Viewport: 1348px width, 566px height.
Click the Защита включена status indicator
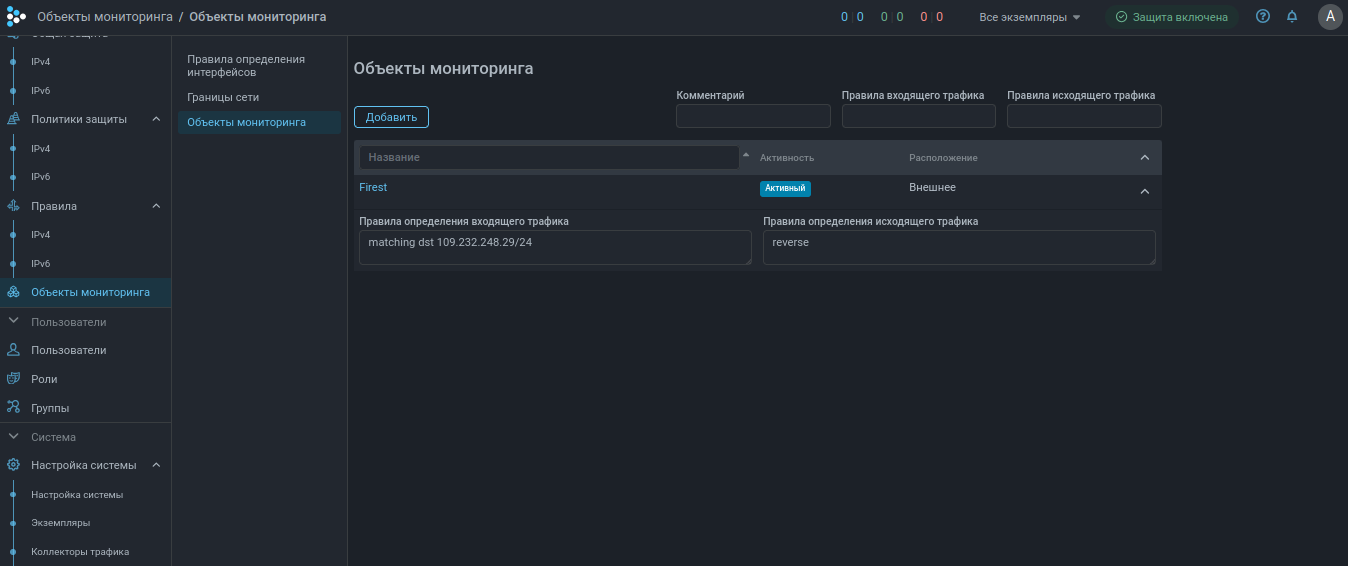click(x=1171, y=17)
